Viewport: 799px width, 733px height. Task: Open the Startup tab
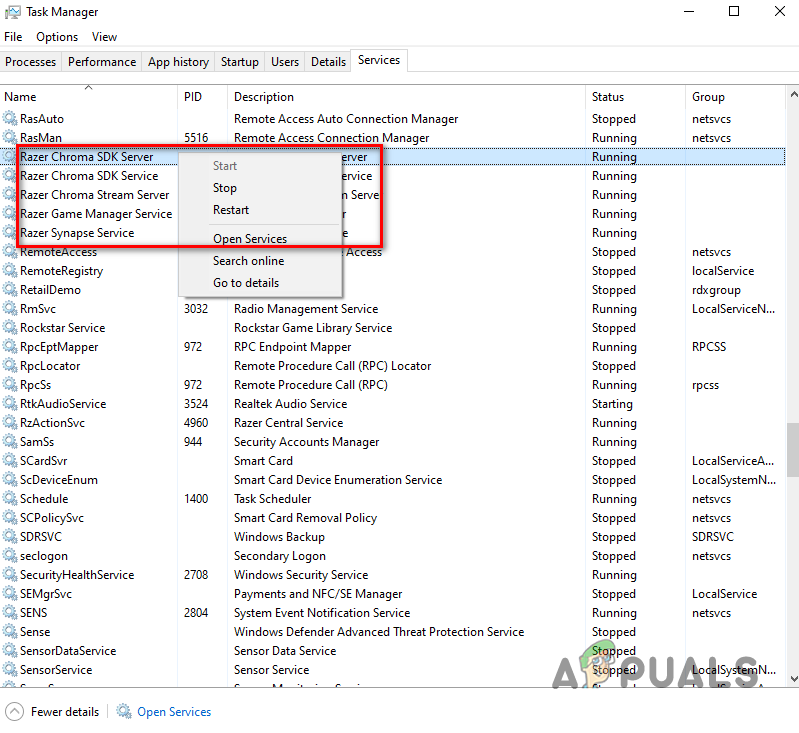pyautogui.click(x=239, y=62)
